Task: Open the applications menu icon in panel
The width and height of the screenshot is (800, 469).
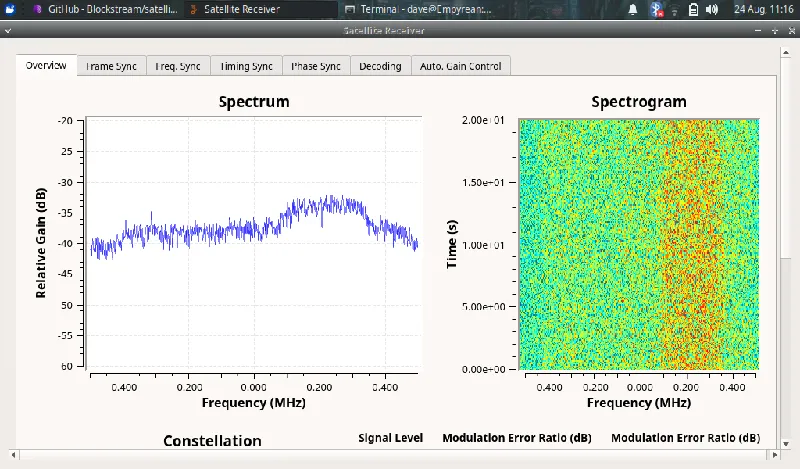Action: [10, 9]
